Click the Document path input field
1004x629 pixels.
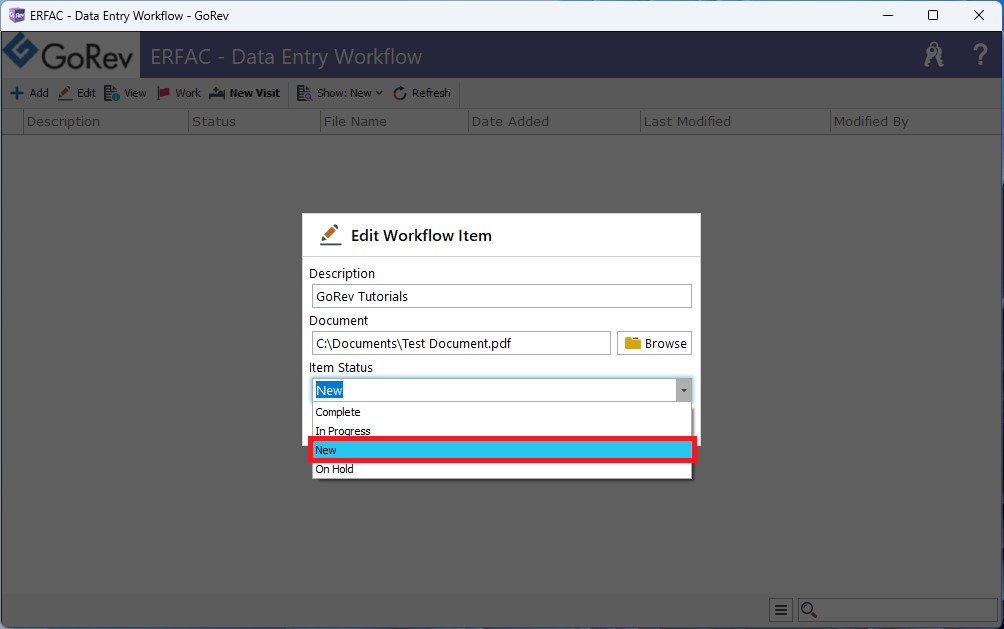click(x=461, y=343)
